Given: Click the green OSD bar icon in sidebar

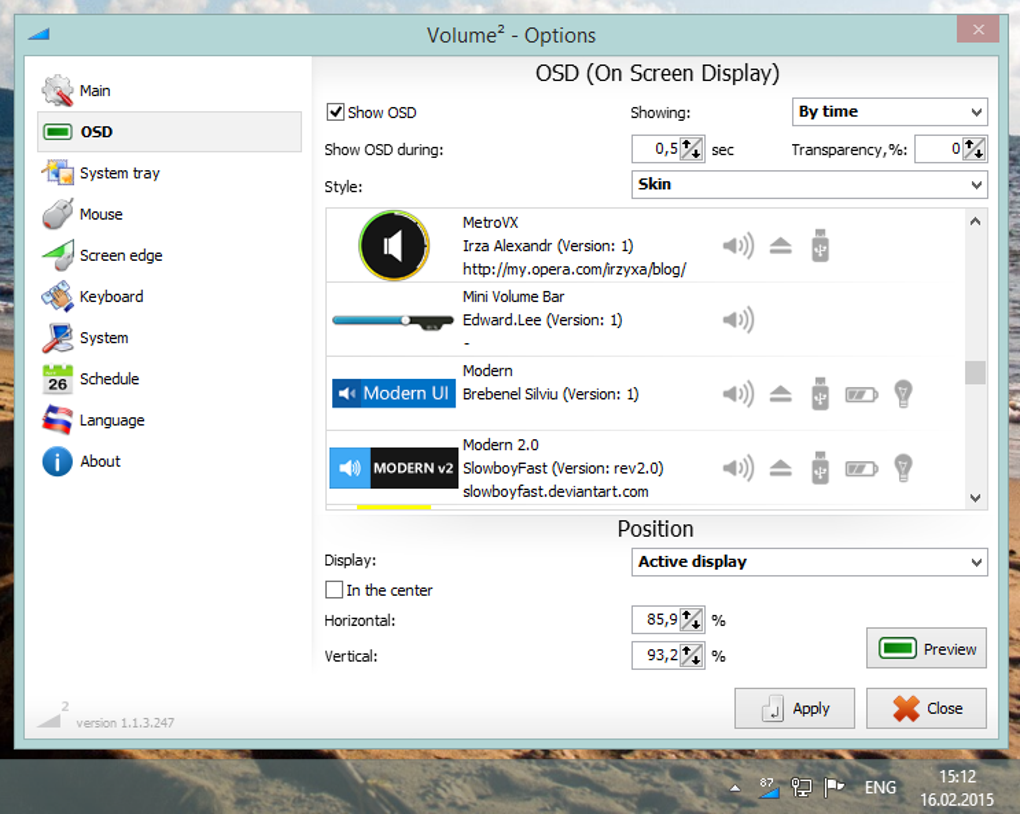Looking at the screenshot, I should click(58, 132).
